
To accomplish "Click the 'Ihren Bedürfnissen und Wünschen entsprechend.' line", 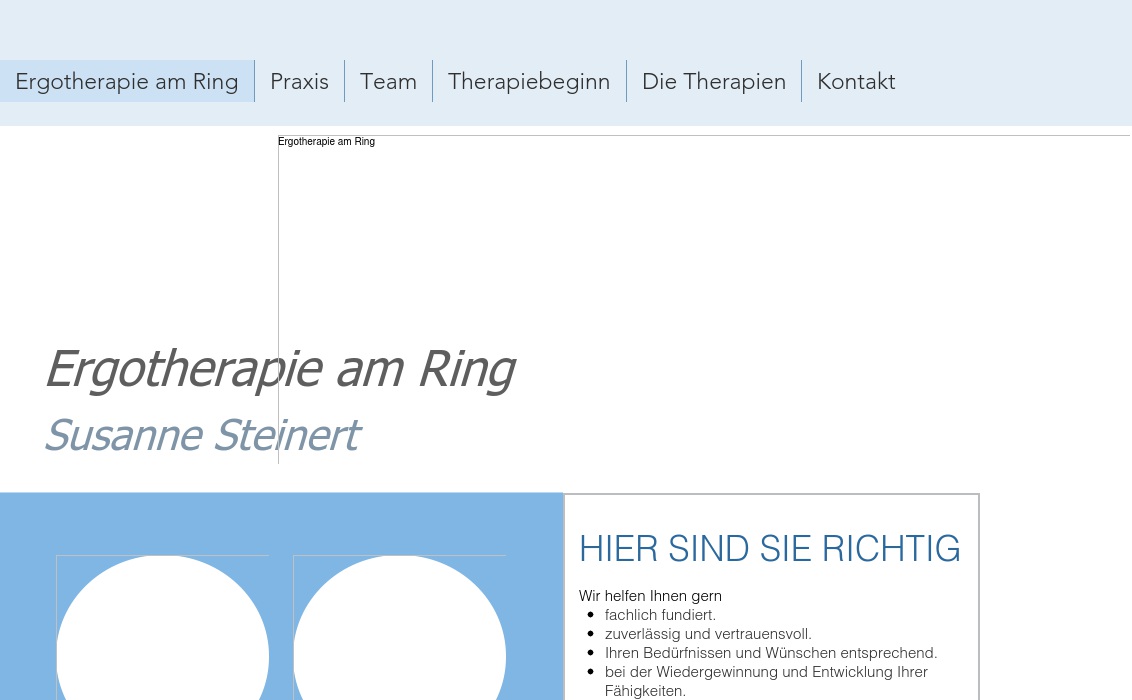I will click(x=770, y=653).
